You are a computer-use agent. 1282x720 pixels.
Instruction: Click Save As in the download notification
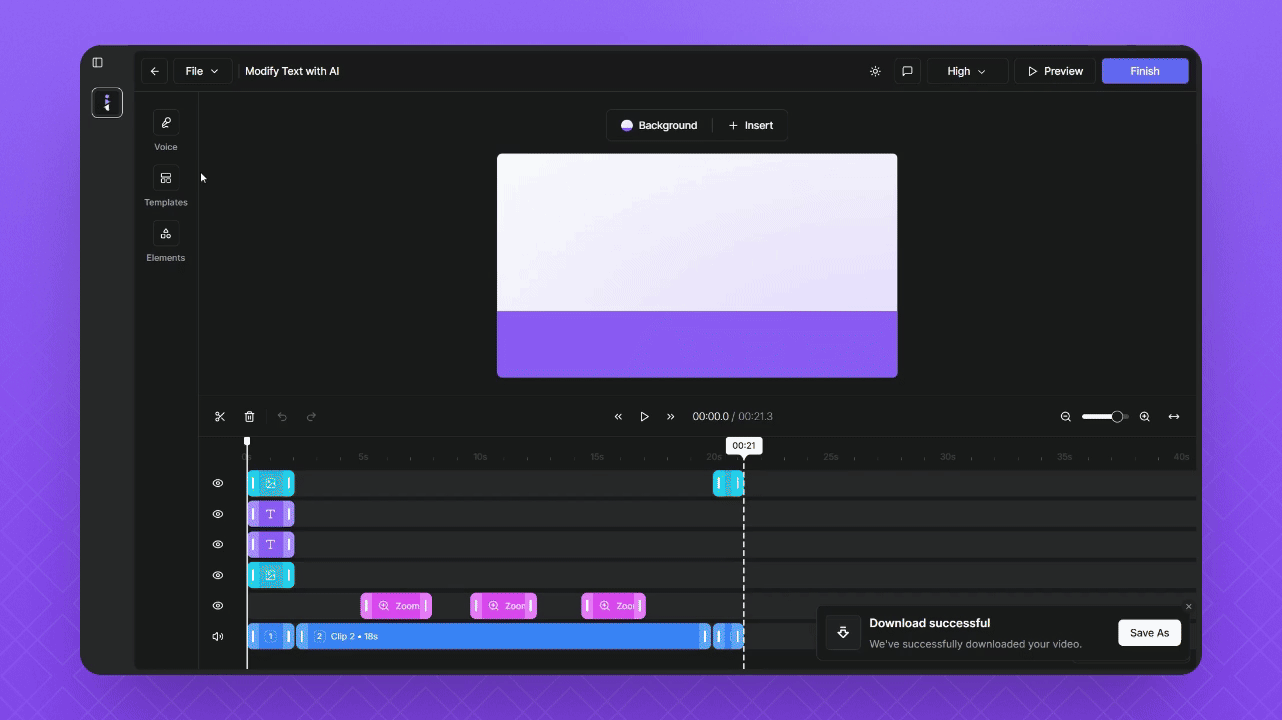(1149, 633)
